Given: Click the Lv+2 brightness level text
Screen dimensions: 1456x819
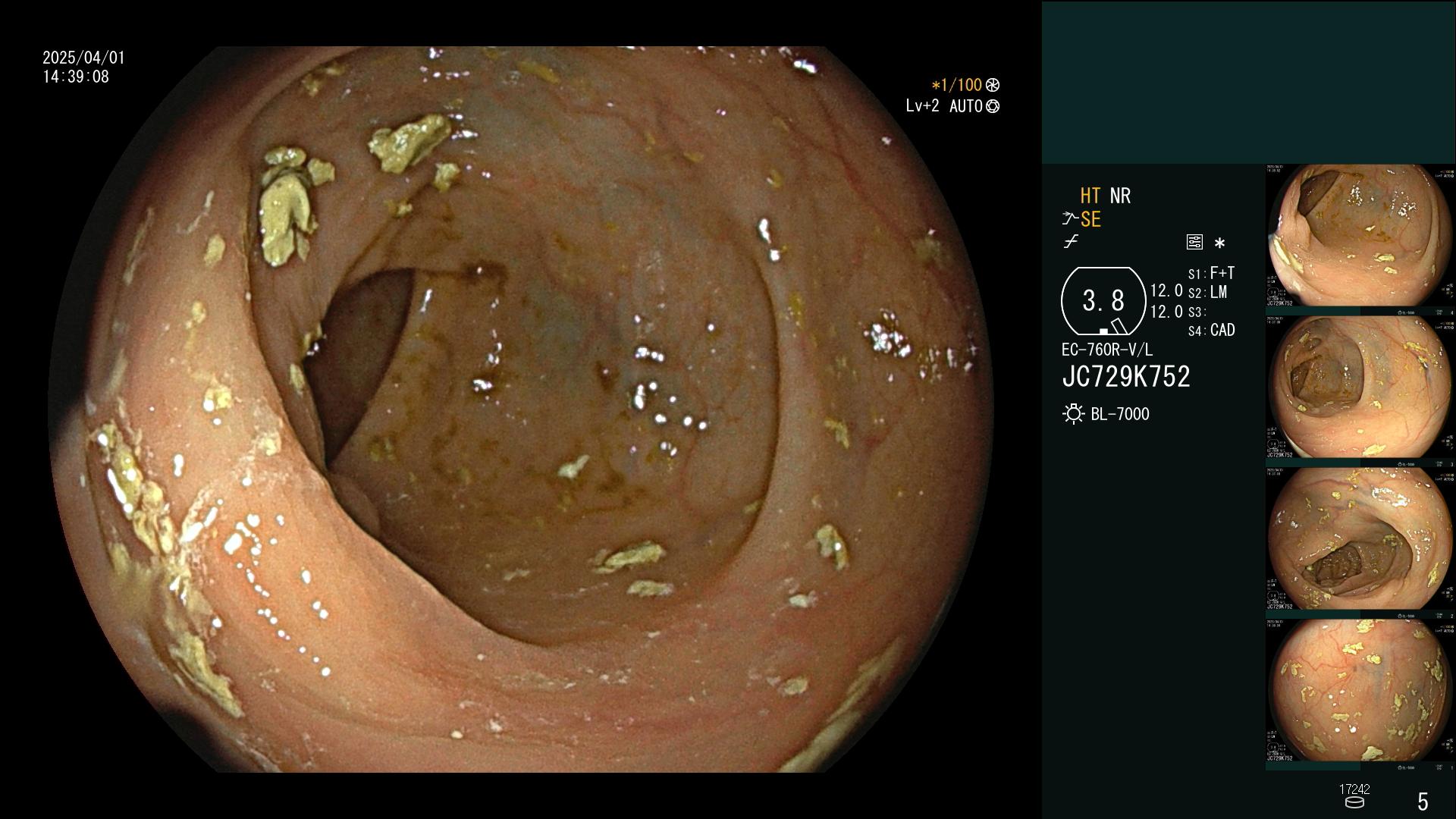Looking at the screenshot, I should pos(922,106).
